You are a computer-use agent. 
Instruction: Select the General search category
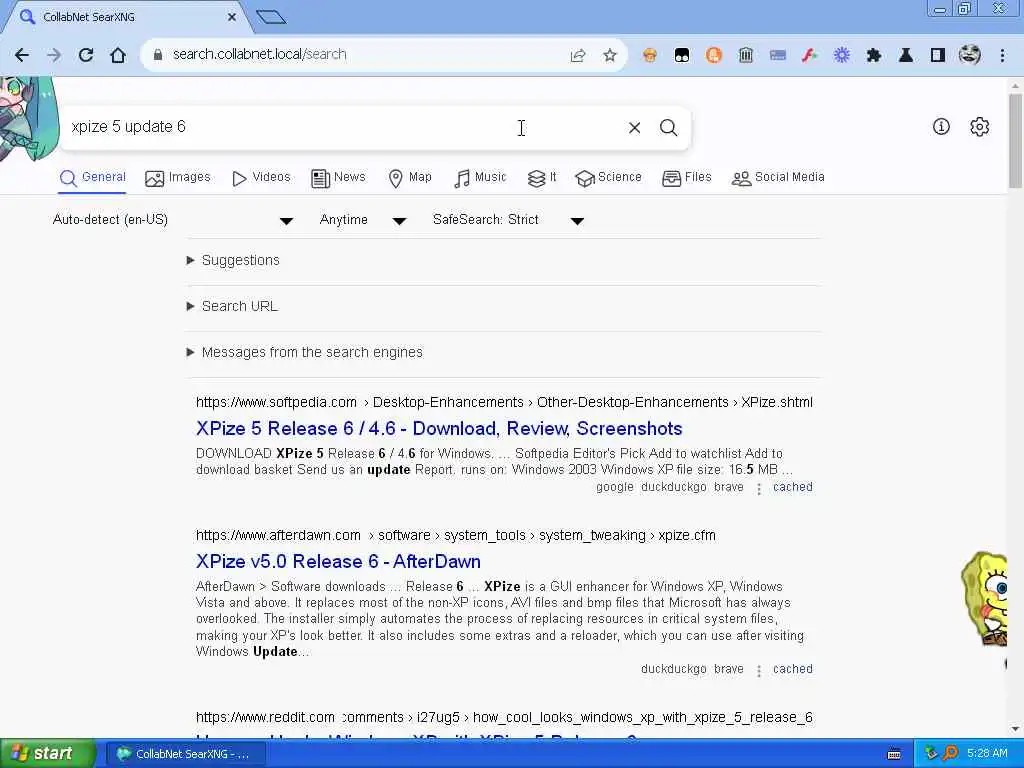(x=93, y=178)
